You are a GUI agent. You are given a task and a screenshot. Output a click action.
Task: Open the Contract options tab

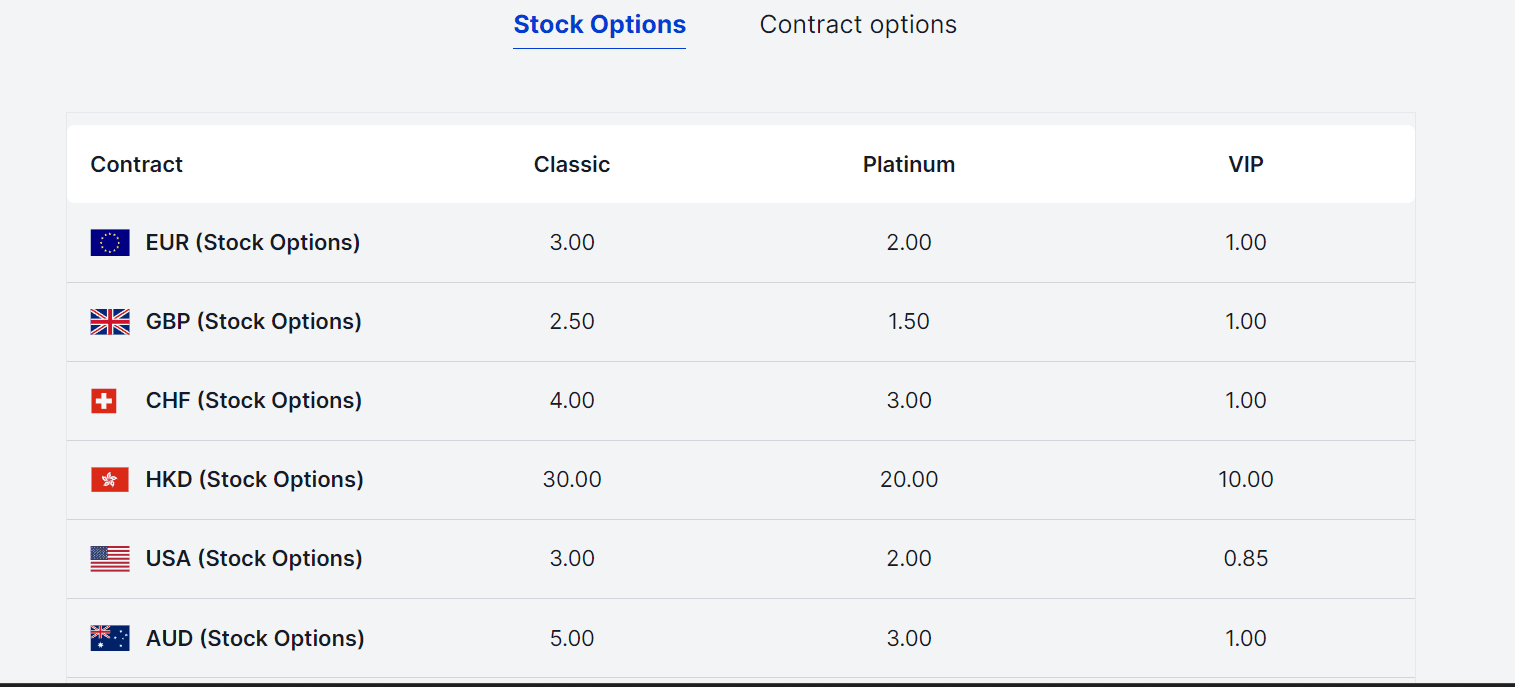point(858,25)
